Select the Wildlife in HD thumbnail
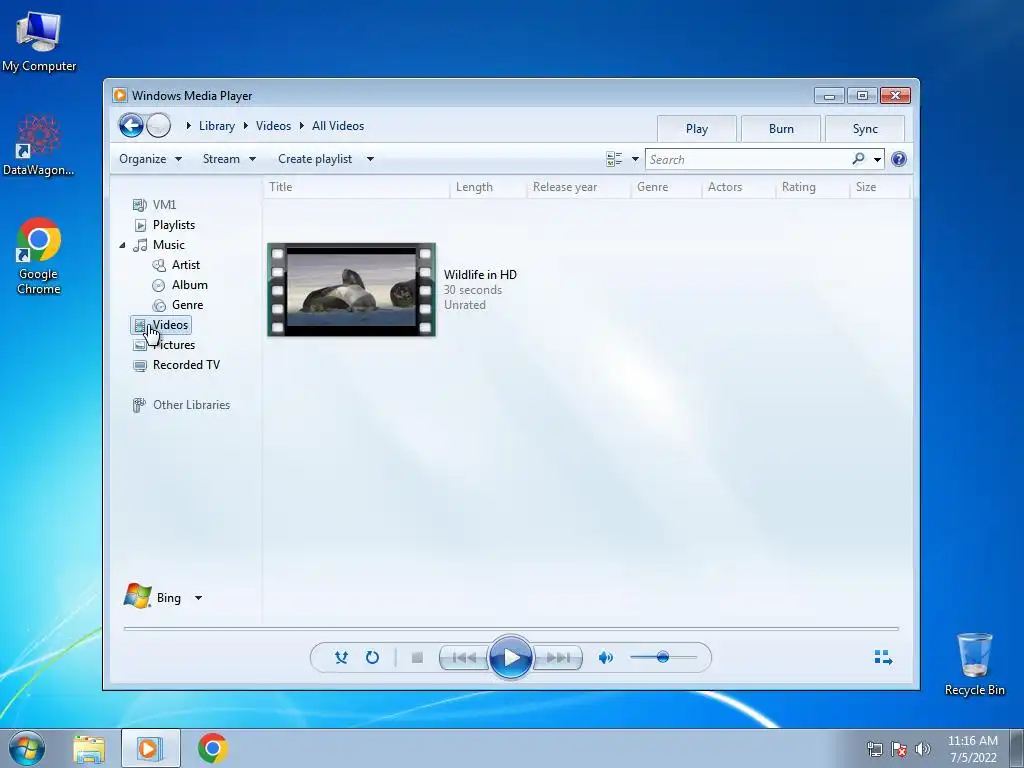The image size is (1024, 768). tap(351, 289)
